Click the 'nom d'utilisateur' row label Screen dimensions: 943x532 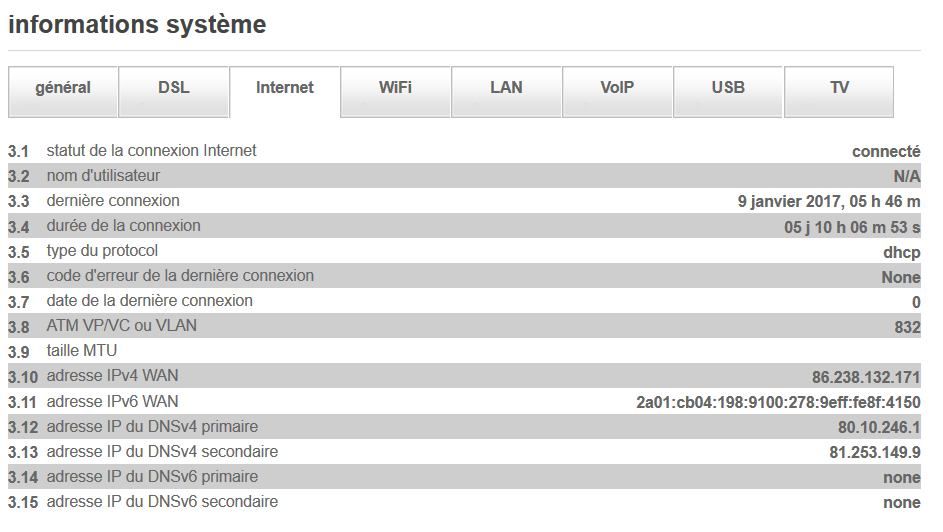(103, 176)
